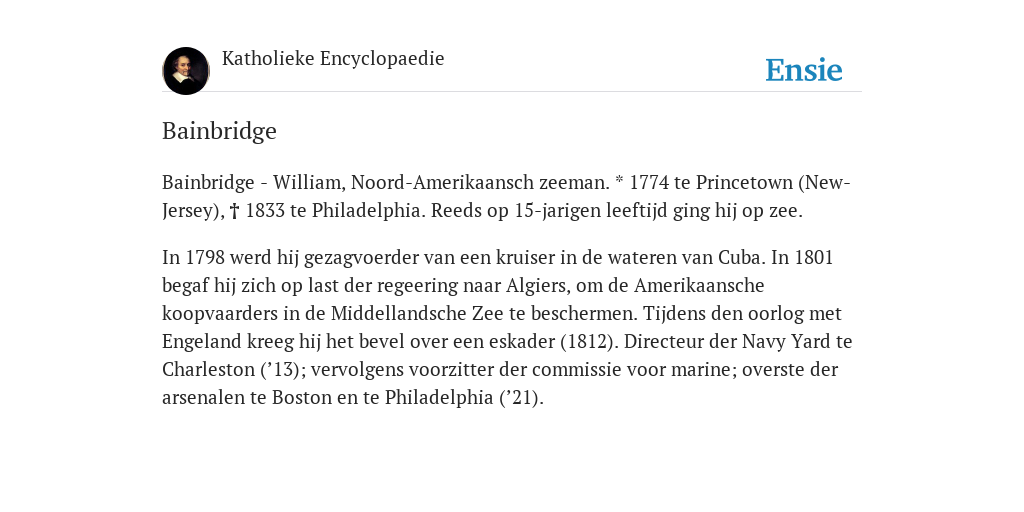Click the horizontal divider below the header
The height and width of the screenshot is (512, 1024).
point(512,91)
